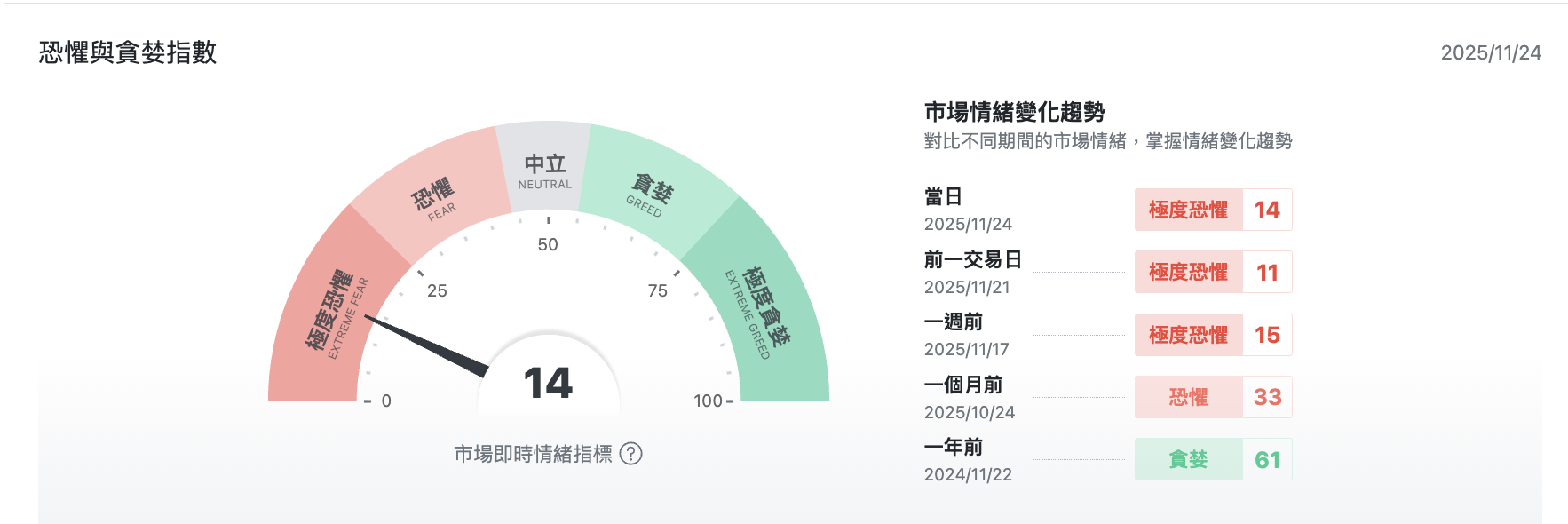Image resolution: width=1568 pixels, height=524 pixels.
Task: Click the 恐懼與貪婪指數 title
Action: point(128,52)
